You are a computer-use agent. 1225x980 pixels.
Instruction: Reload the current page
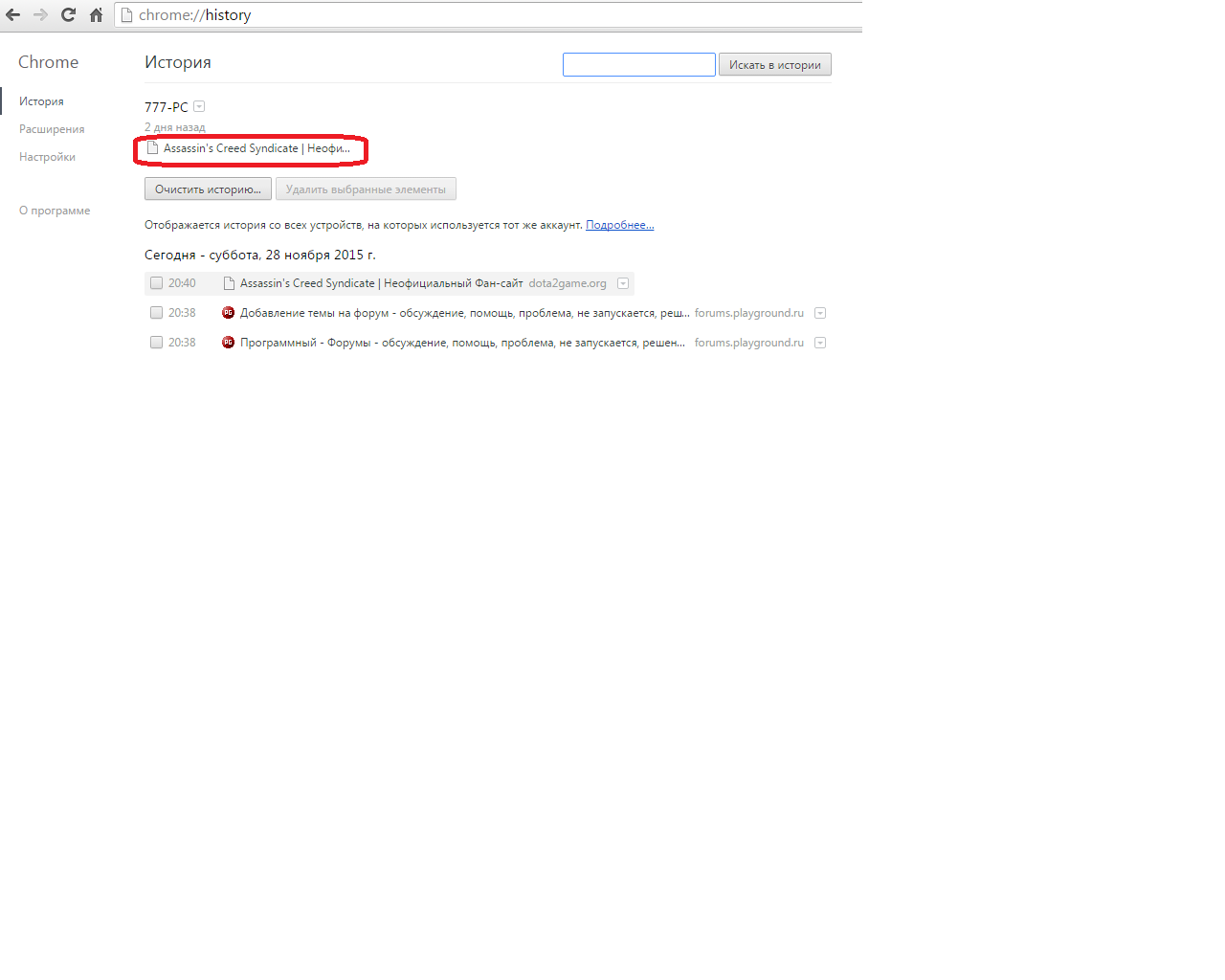pos(68,15)
